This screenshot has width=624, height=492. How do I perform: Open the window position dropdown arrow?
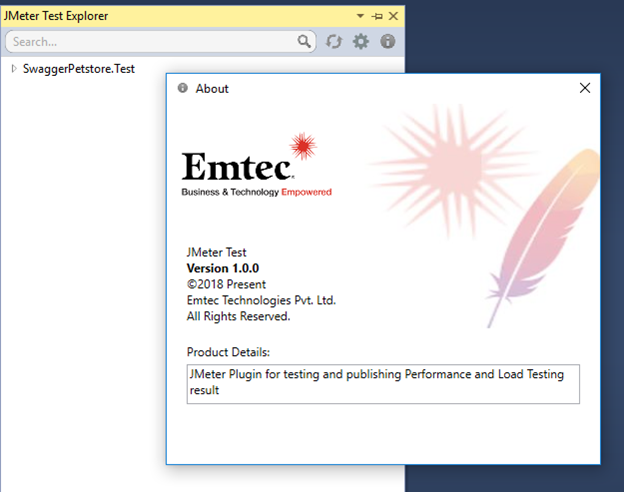click(x=360, y=16)
